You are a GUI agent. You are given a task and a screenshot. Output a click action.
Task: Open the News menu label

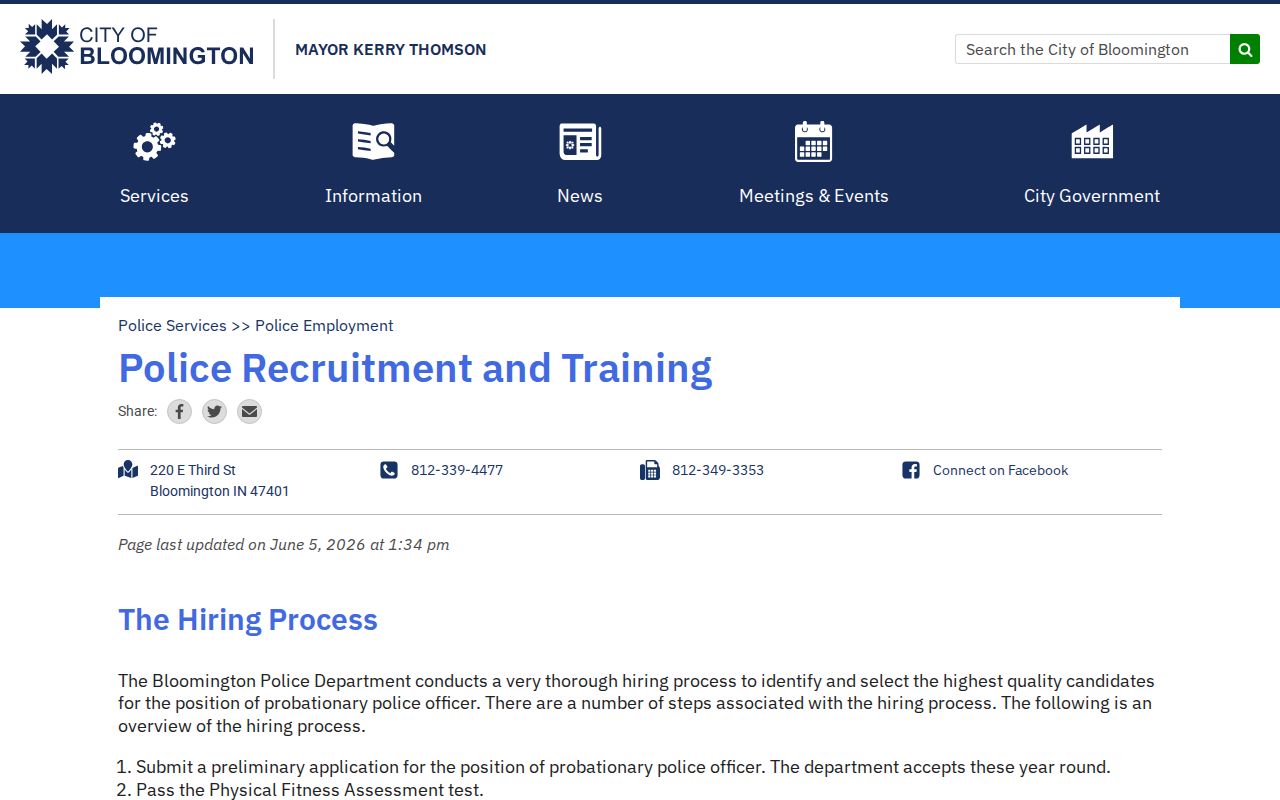[x=580, y=196]
